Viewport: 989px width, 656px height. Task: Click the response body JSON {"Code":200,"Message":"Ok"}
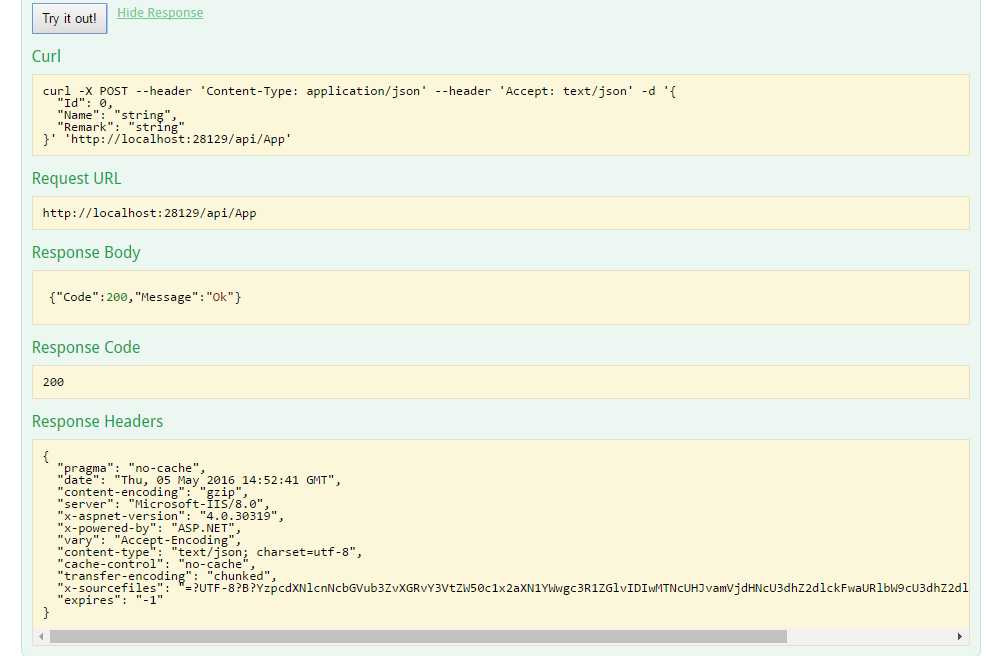point(145,297)
